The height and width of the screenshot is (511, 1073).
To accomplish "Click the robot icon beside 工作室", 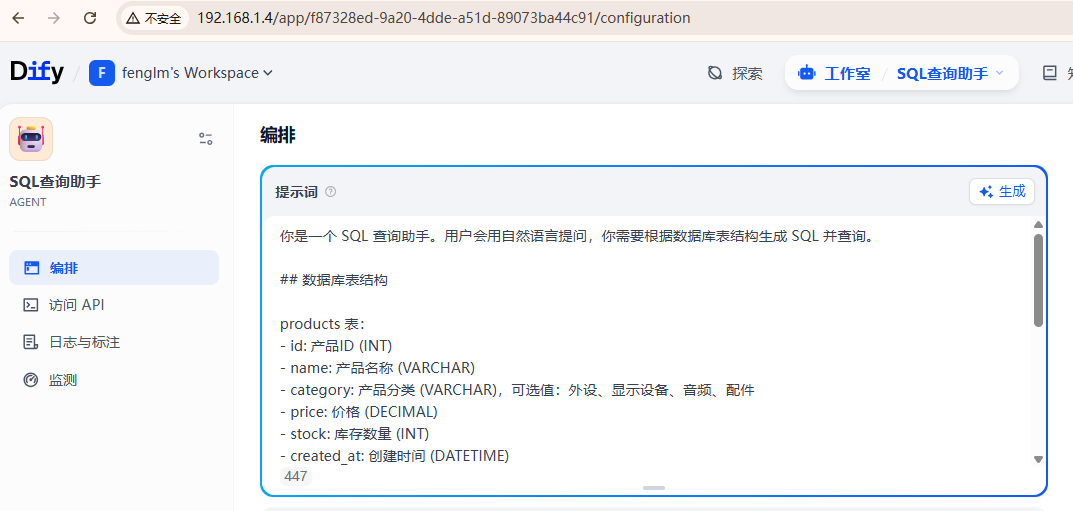I will (x=807, y=73).
